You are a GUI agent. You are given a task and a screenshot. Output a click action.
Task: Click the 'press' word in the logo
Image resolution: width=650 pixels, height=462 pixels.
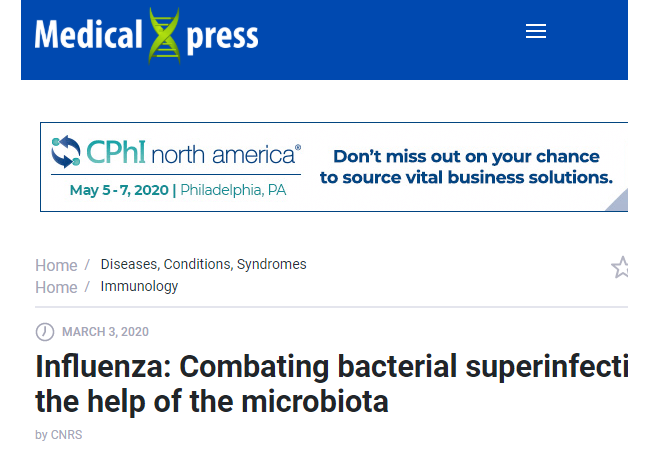(x=222, y=38)
